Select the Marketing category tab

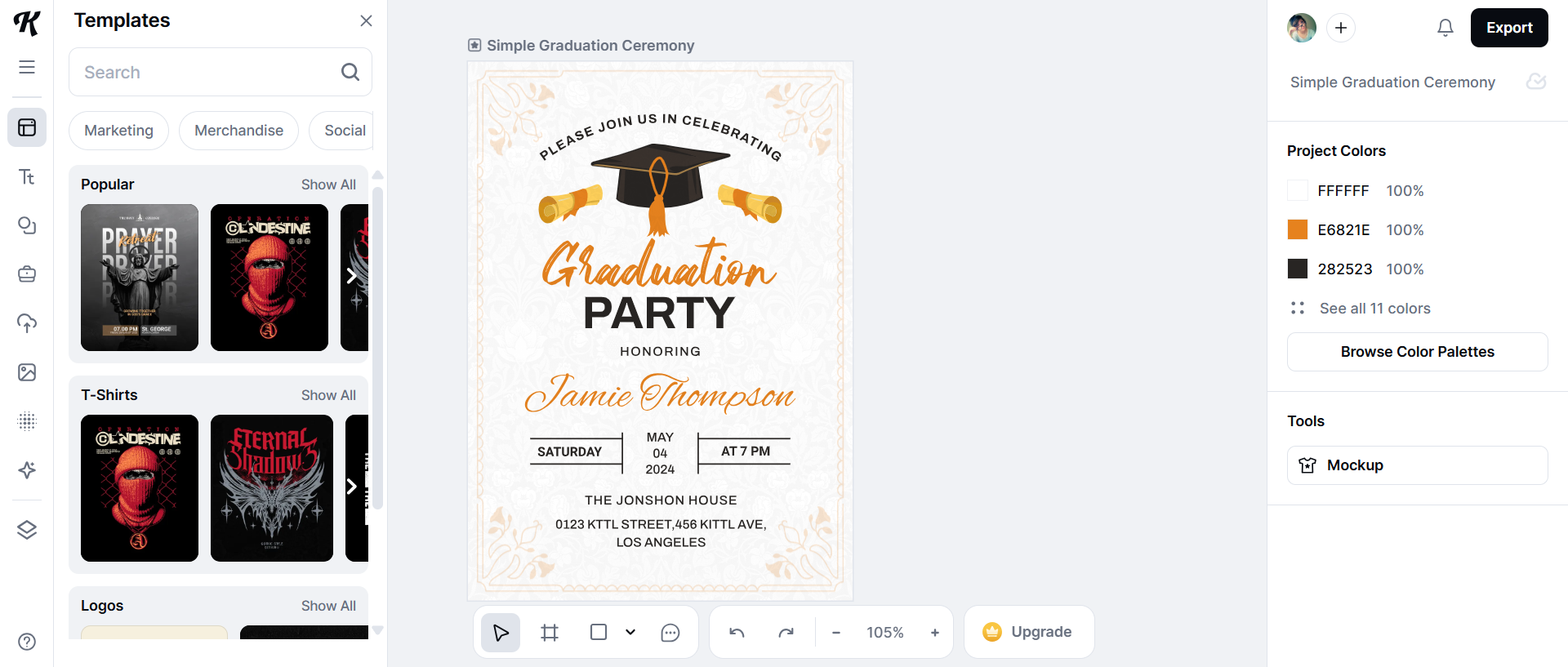118,131
